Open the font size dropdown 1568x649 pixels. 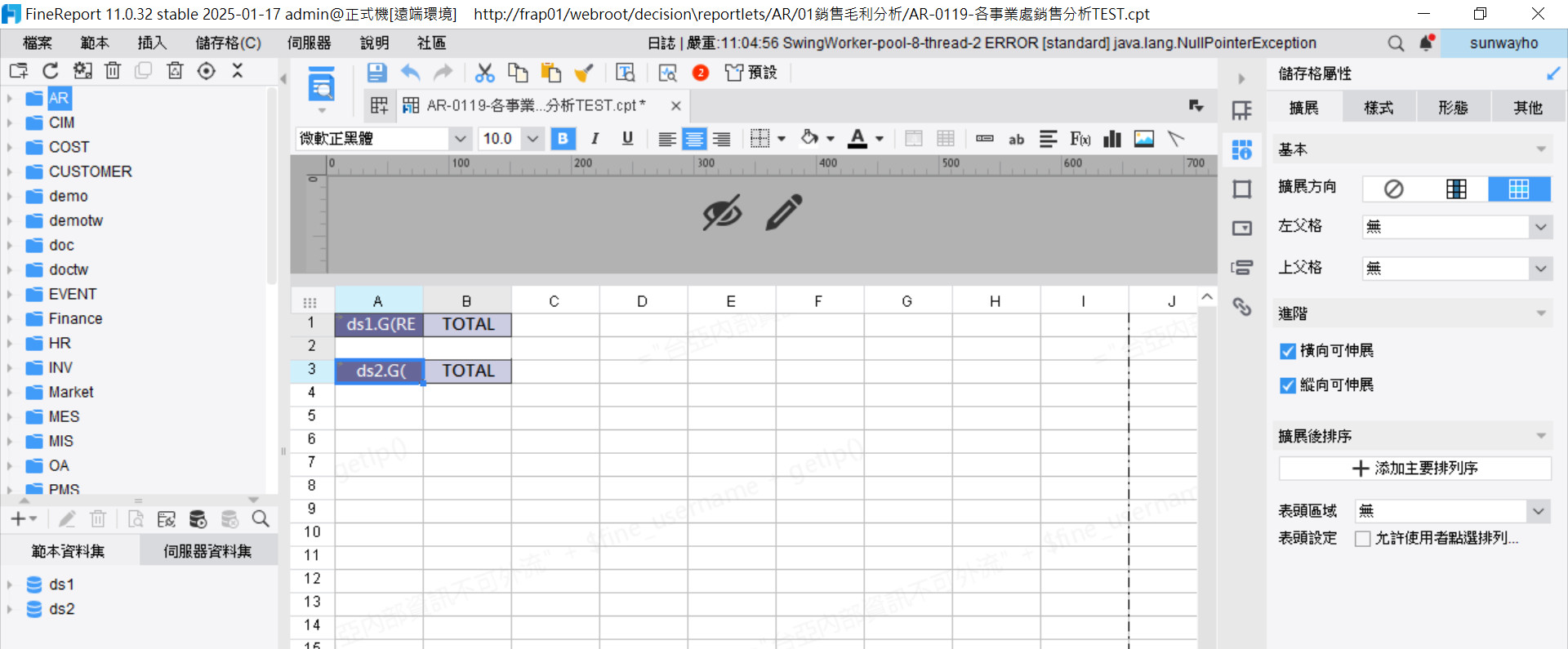532,139
